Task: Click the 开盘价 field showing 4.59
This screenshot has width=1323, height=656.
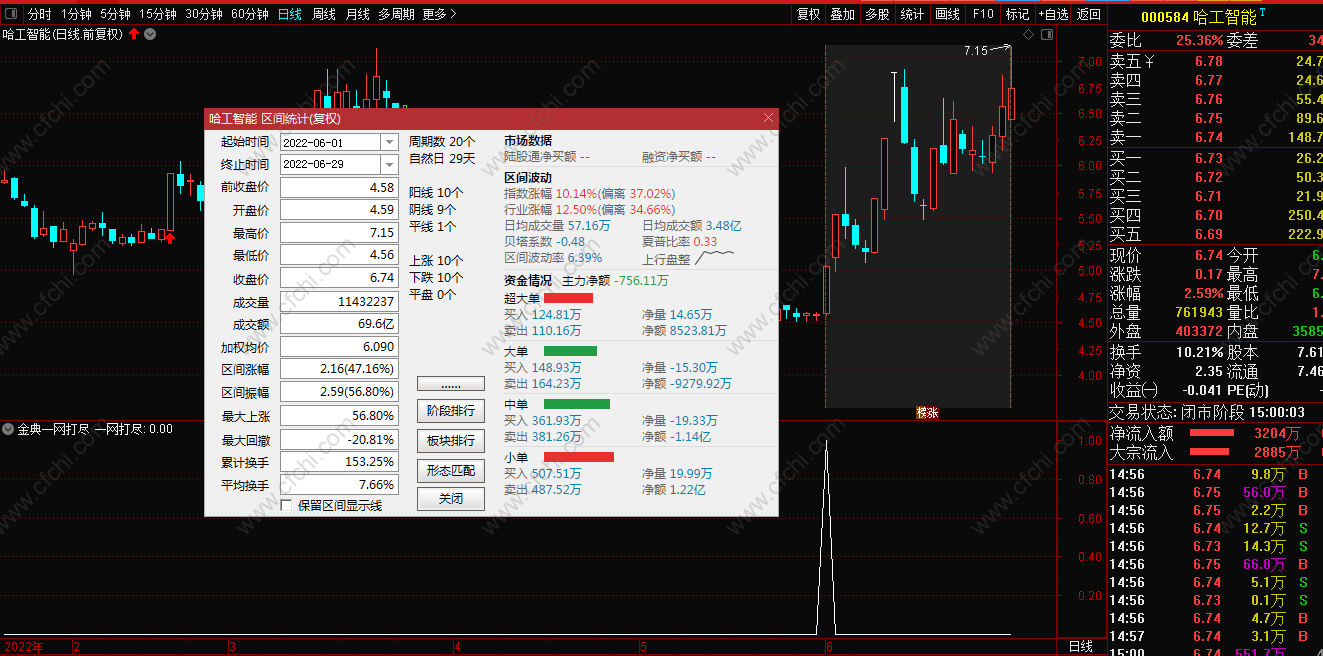Action: click(338, 211)
